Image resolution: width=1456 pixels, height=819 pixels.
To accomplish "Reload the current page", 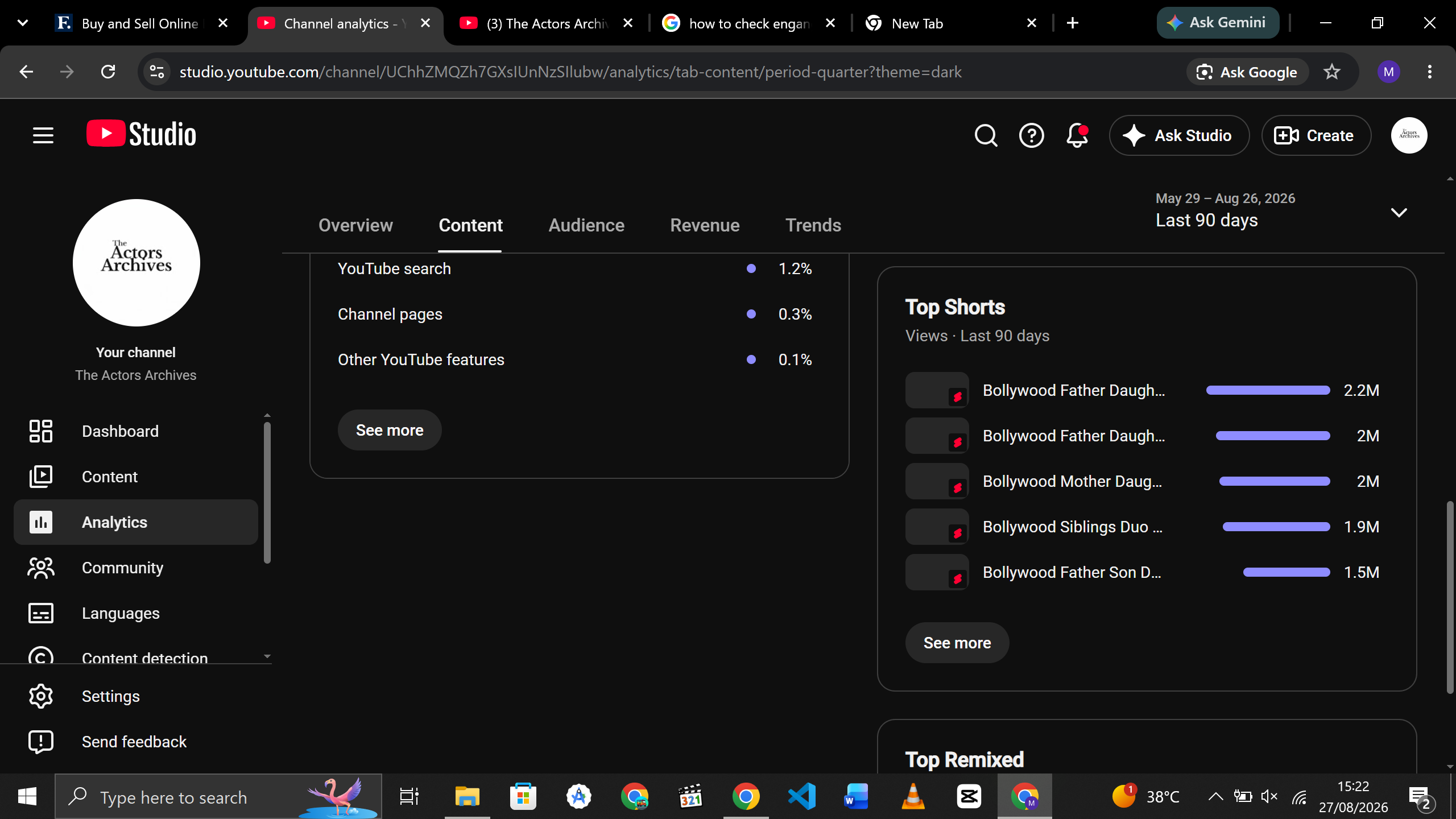I will tap(108, 72).
